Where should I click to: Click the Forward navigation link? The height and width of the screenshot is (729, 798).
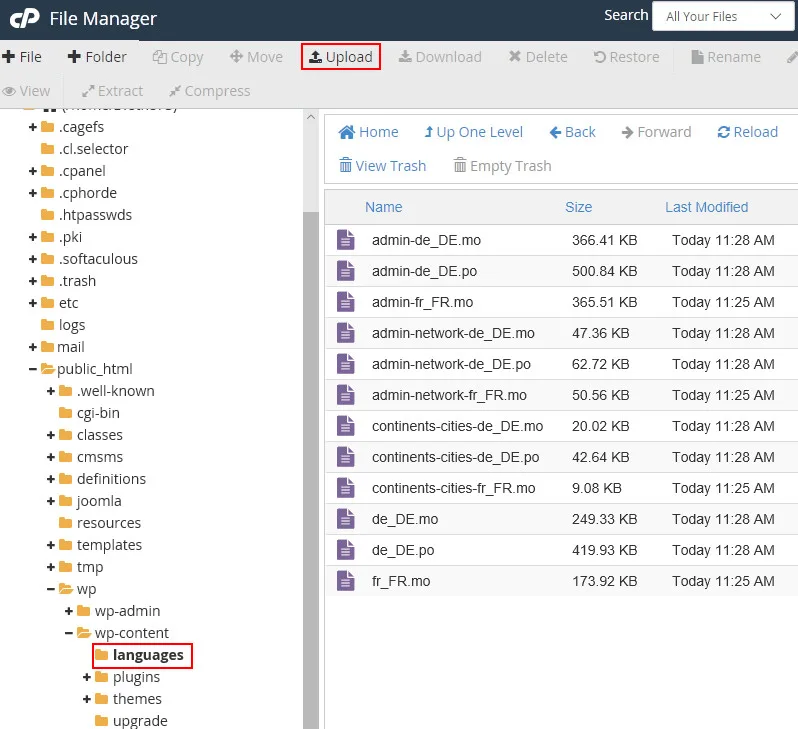click(656, 132)
